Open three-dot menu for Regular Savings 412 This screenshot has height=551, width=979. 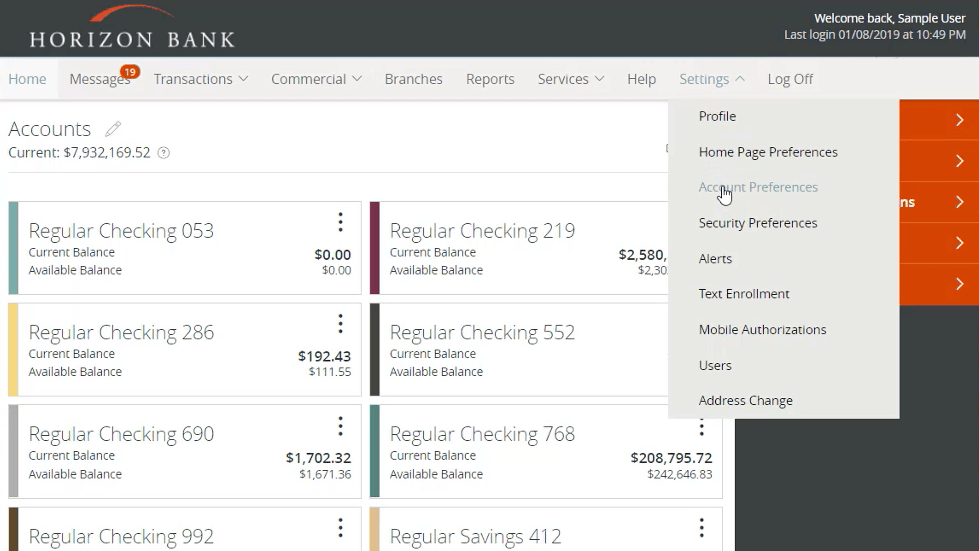[x=702, y=528]
